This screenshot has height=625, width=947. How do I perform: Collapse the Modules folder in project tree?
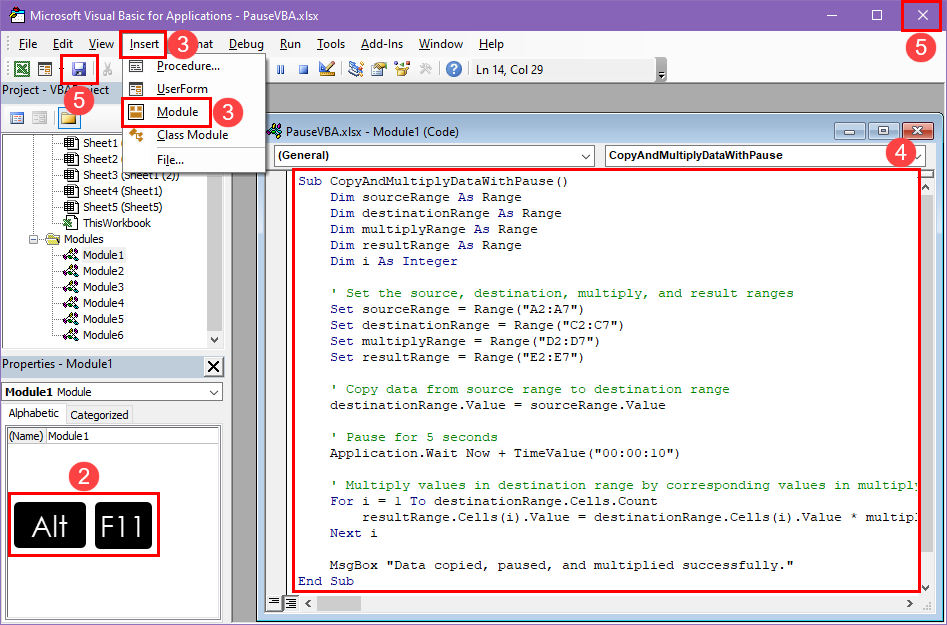(x=34, y=239)
